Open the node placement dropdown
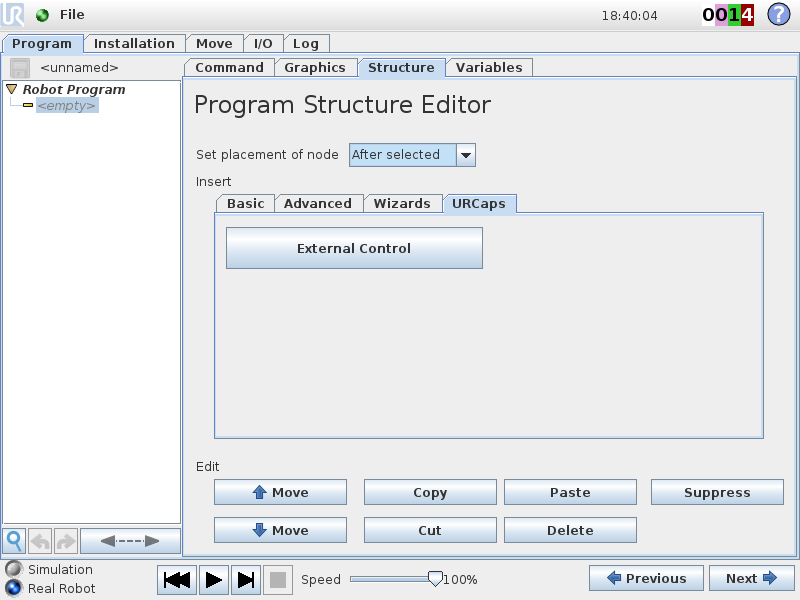This screenshot has width=800, height=600. (x=465, y=155)
